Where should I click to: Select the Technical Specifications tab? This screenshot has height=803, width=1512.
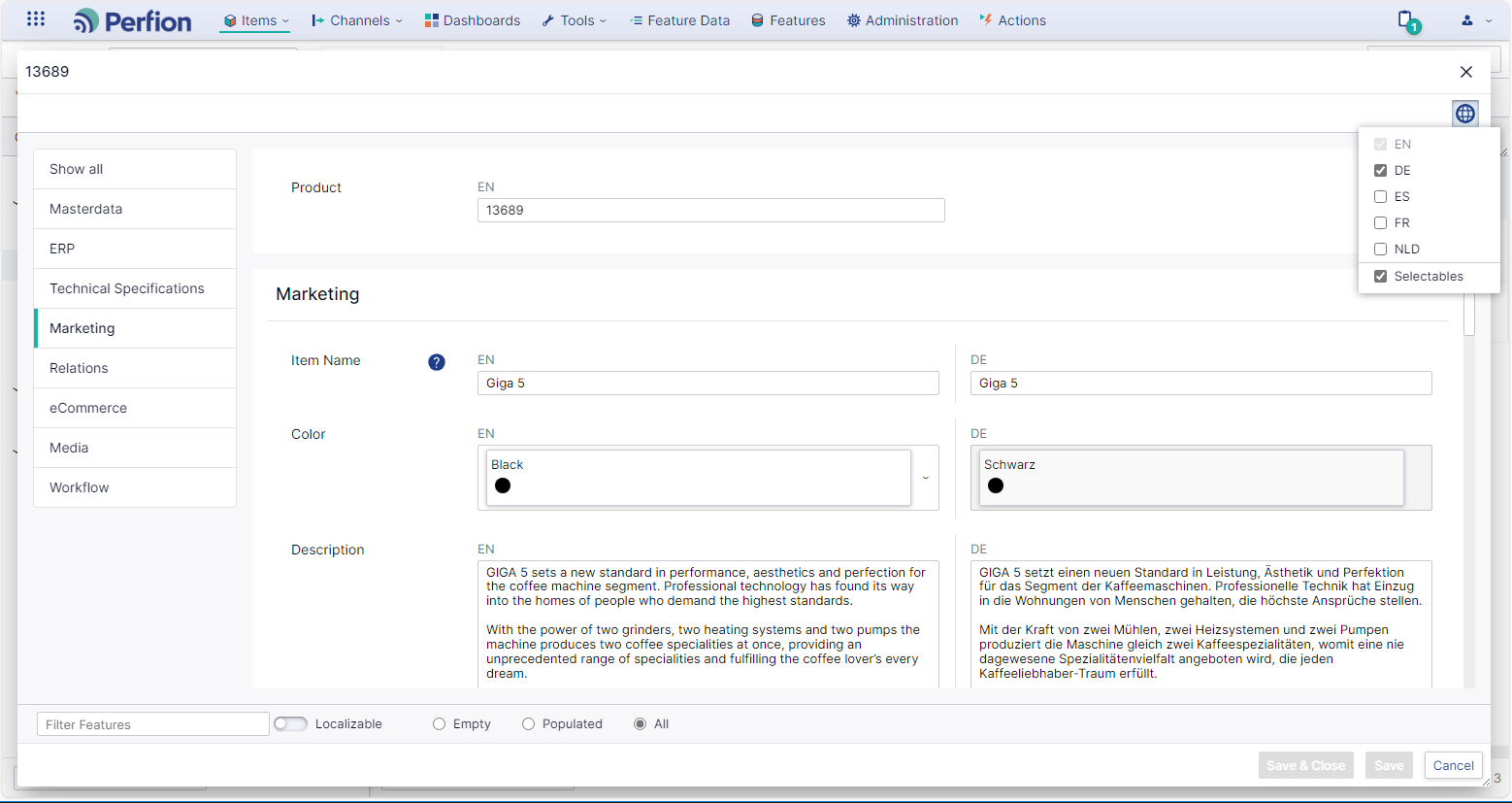(135, 288)
